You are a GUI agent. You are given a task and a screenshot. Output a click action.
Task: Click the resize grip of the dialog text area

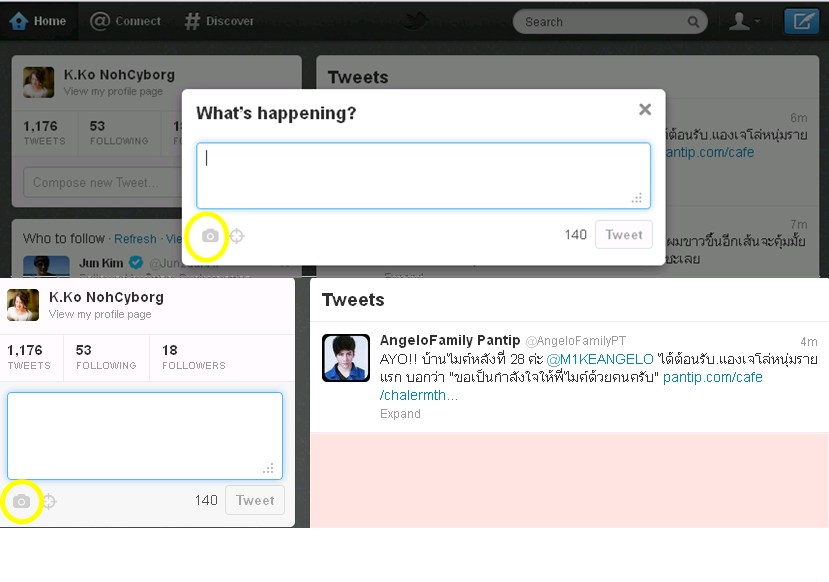pos(637,198)
